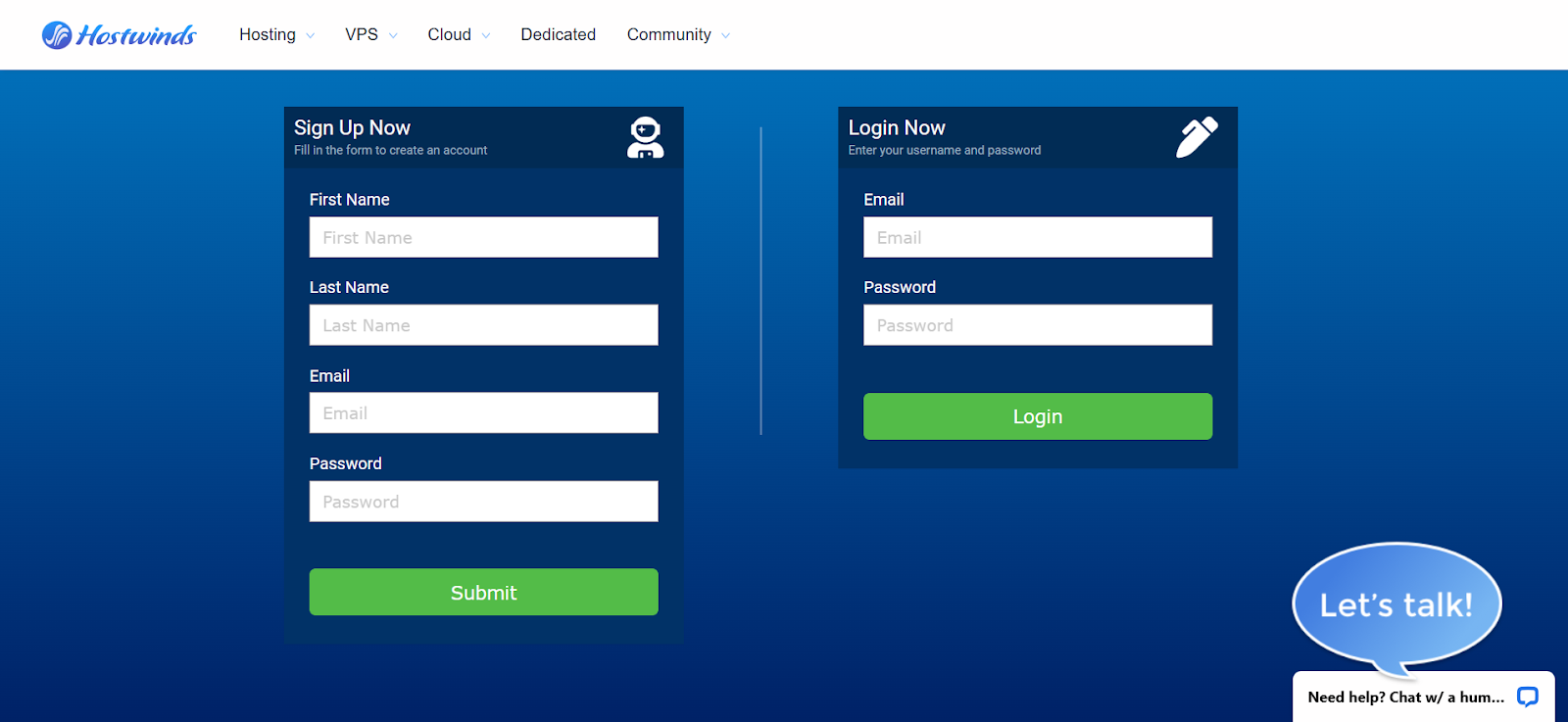Focus the login Email field
The image size is (1568, 722).
click(x=1038, y=237)
